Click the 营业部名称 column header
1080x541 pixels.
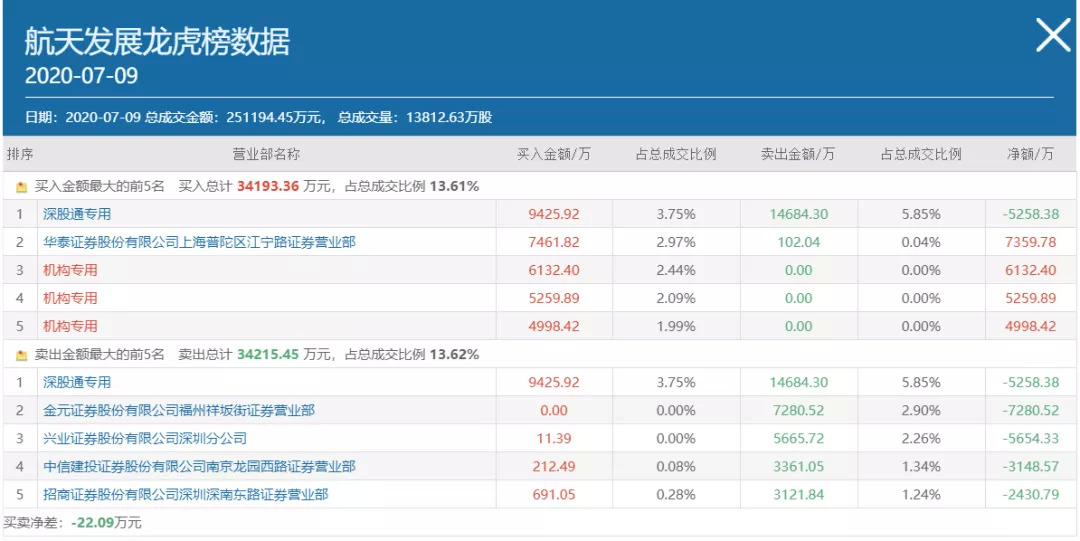point(266,154)
